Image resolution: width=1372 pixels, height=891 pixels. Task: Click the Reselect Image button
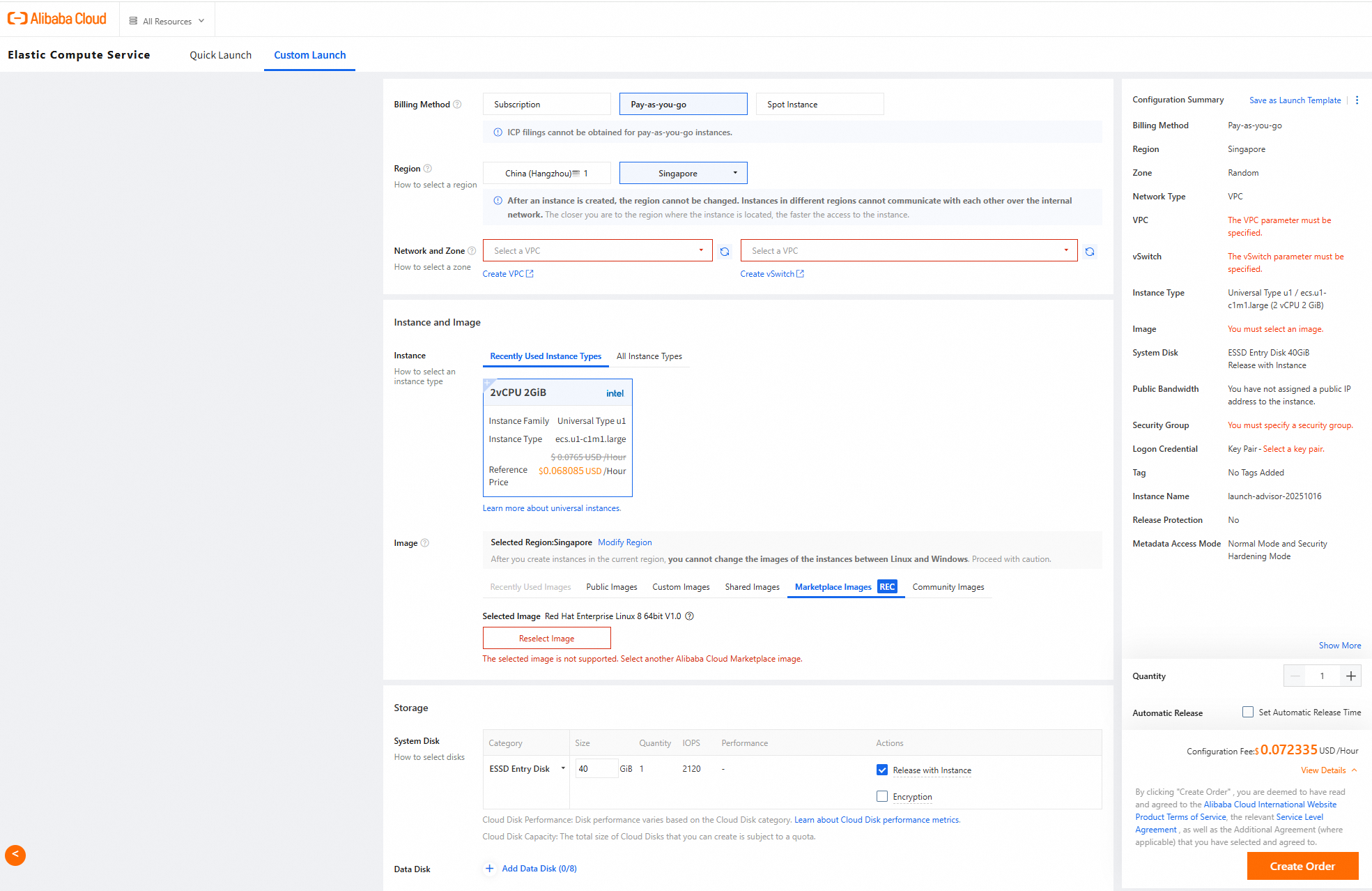pos(546,639)
